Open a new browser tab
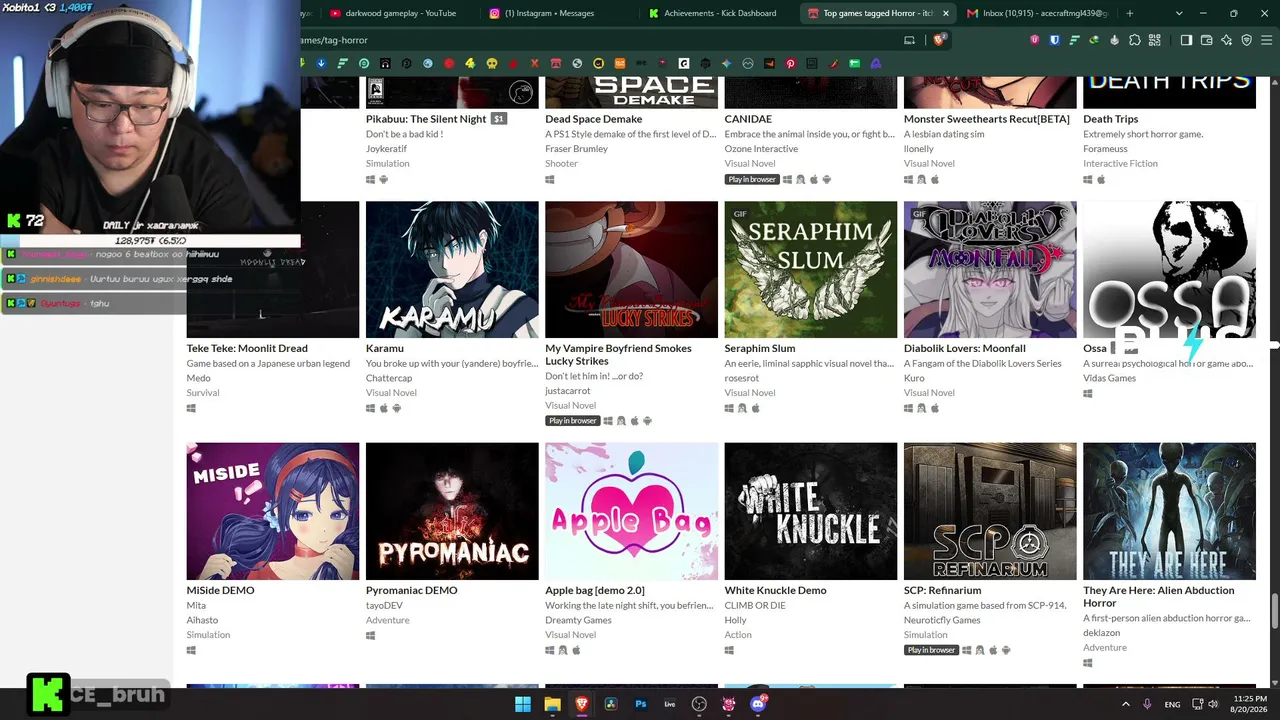 coord(1130,13)
